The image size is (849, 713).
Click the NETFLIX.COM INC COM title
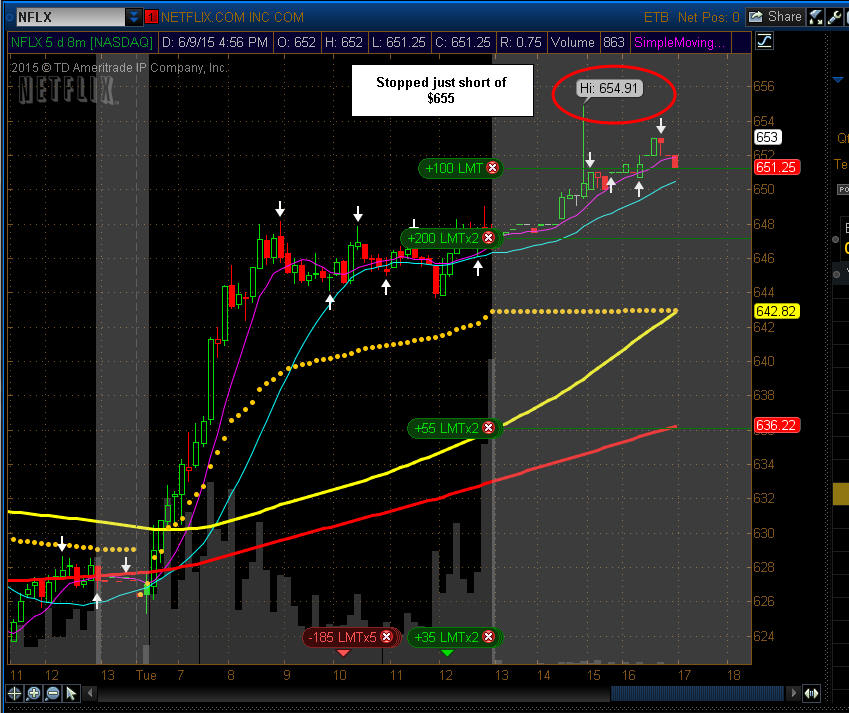coord(232,17)
